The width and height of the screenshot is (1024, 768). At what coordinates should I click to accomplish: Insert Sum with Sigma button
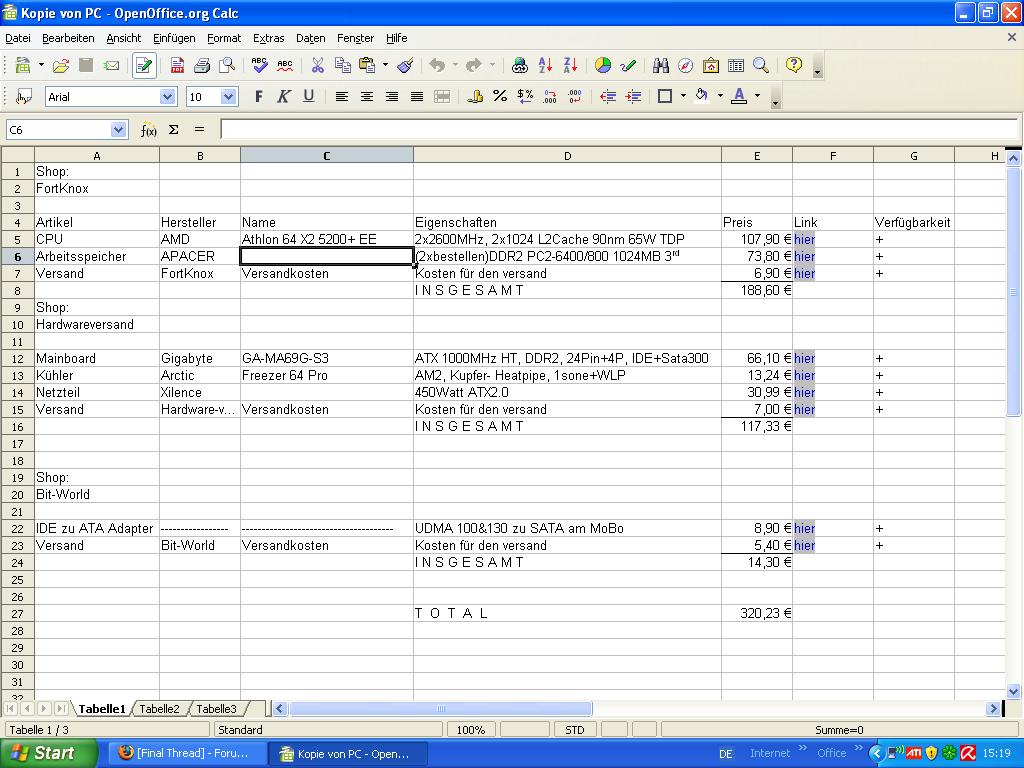tap(174, 130)
